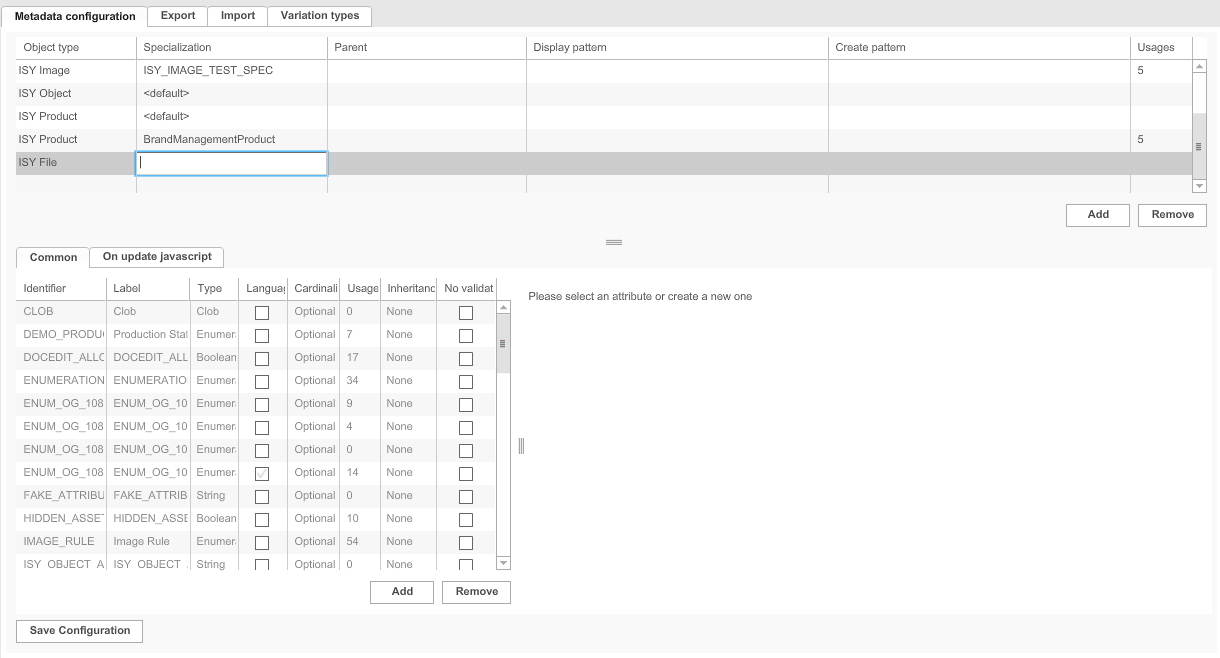Click the Metadata configuration tab

coord(75,16)
